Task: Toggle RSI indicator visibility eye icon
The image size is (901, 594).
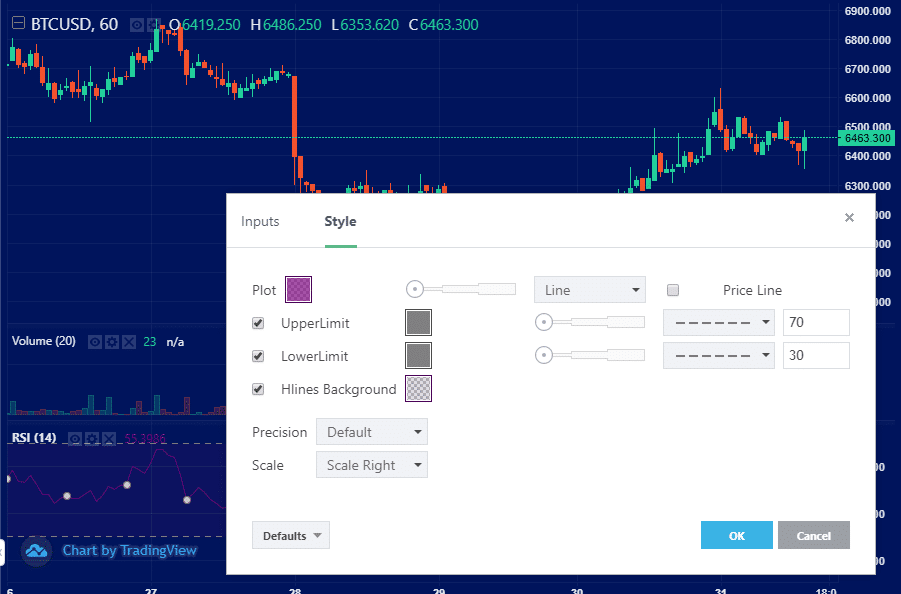Action: [x=74, y=438]
